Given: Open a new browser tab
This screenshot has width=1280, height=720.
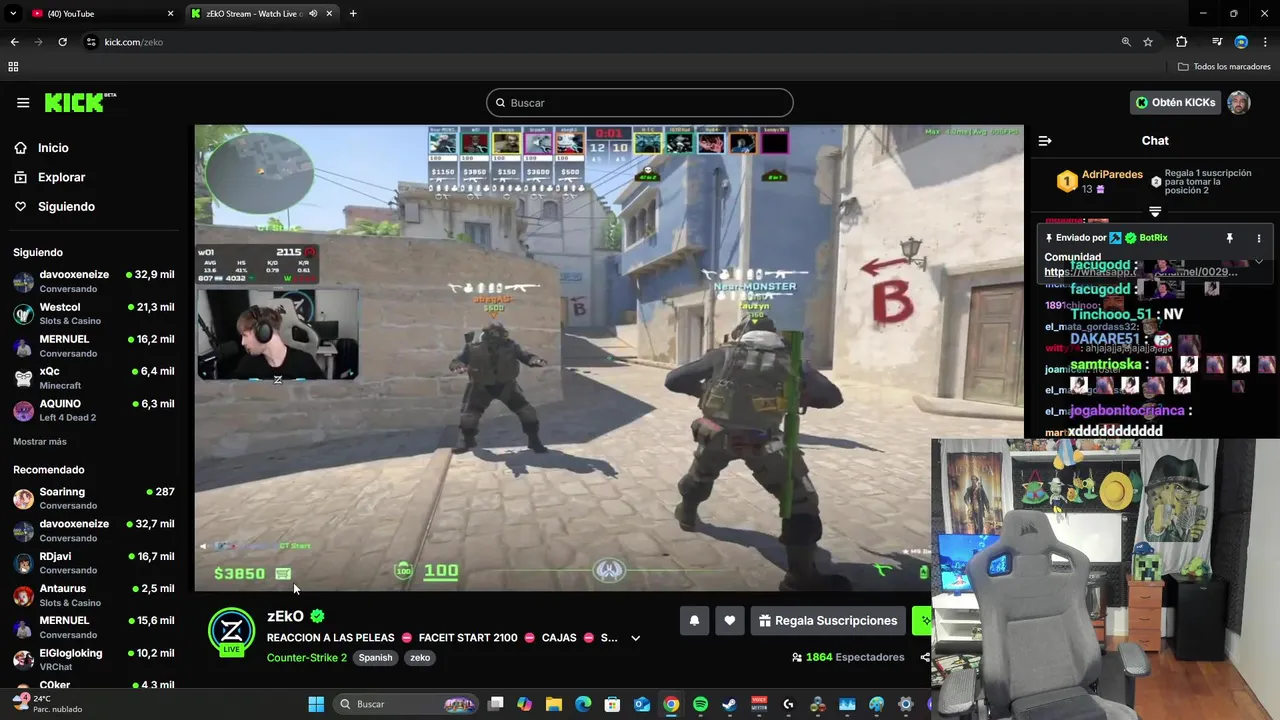Looking at the screenshot, I should click(x=353, y=14).
